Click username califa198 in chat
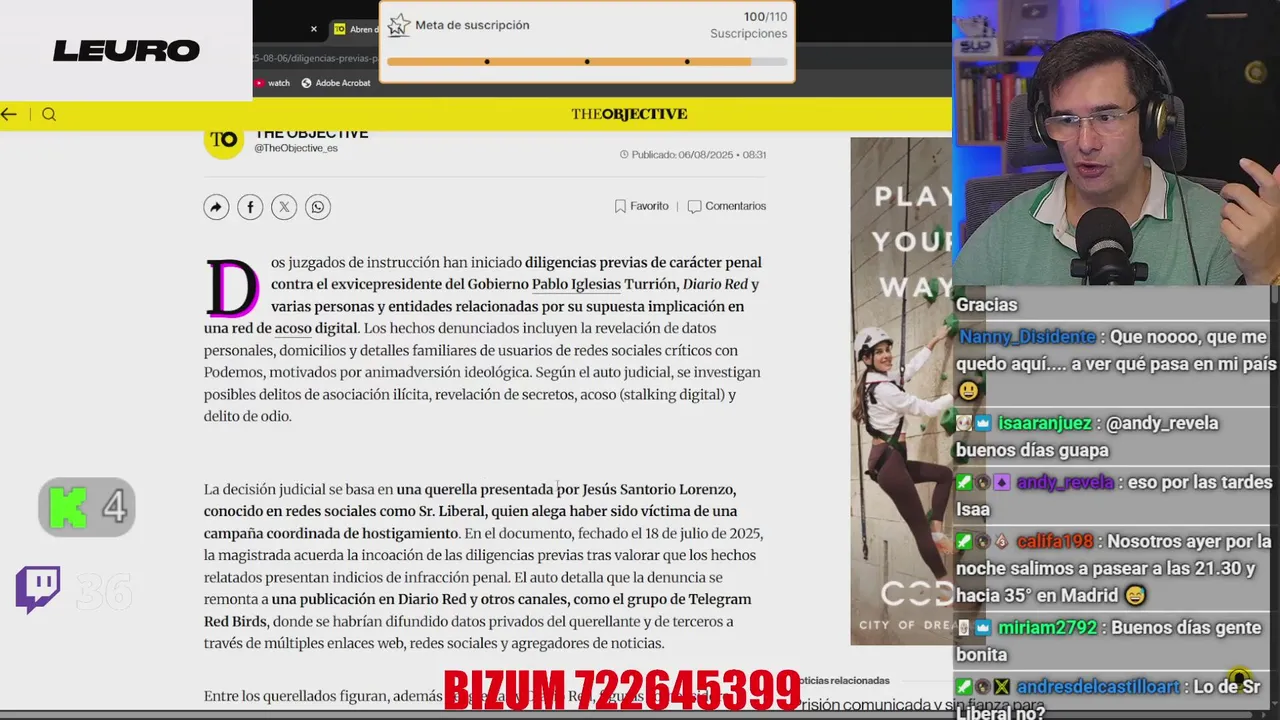The image size is (1280, 720). 1055,541
